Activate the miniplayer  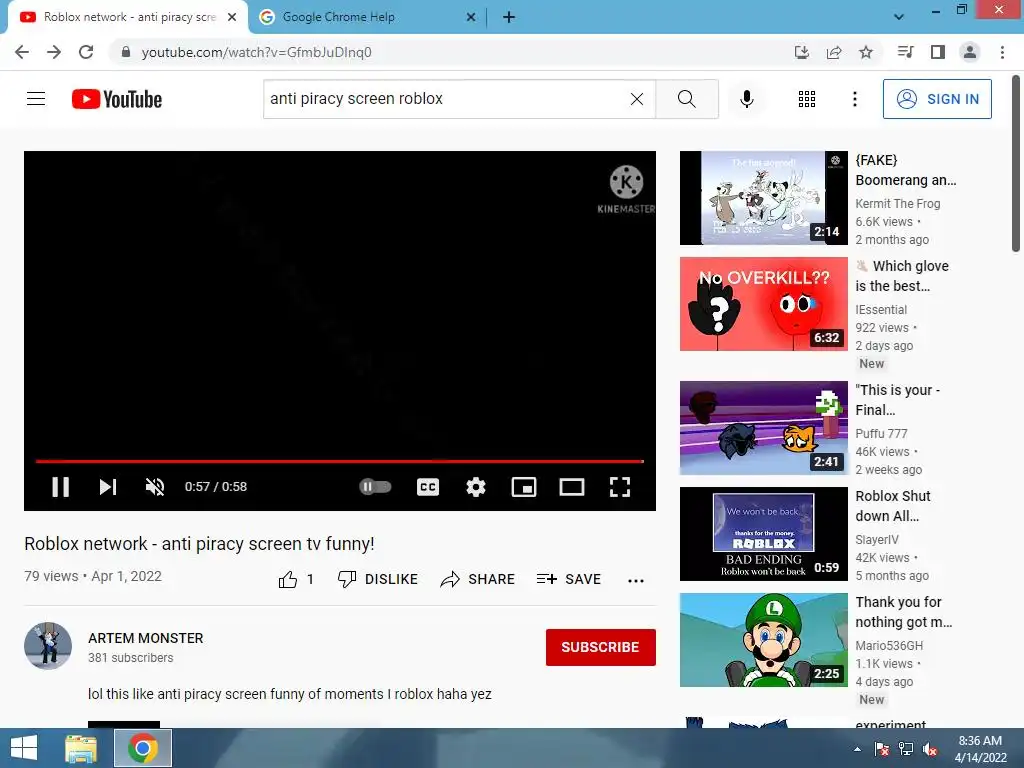[x=524, y=487]
